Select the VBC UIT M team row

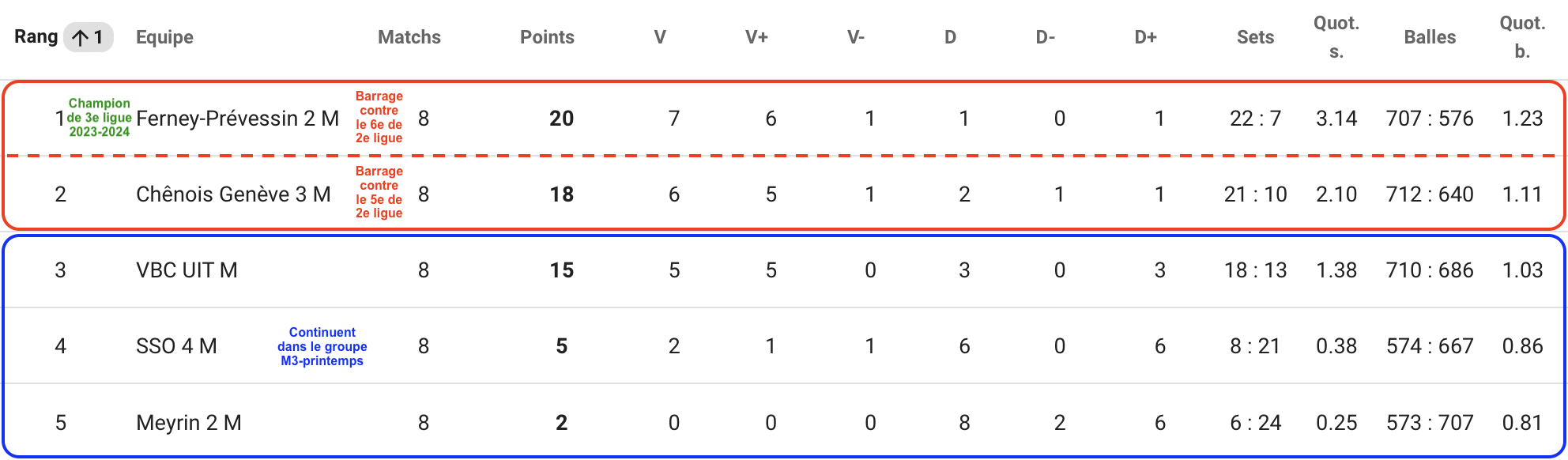(784, 270)
